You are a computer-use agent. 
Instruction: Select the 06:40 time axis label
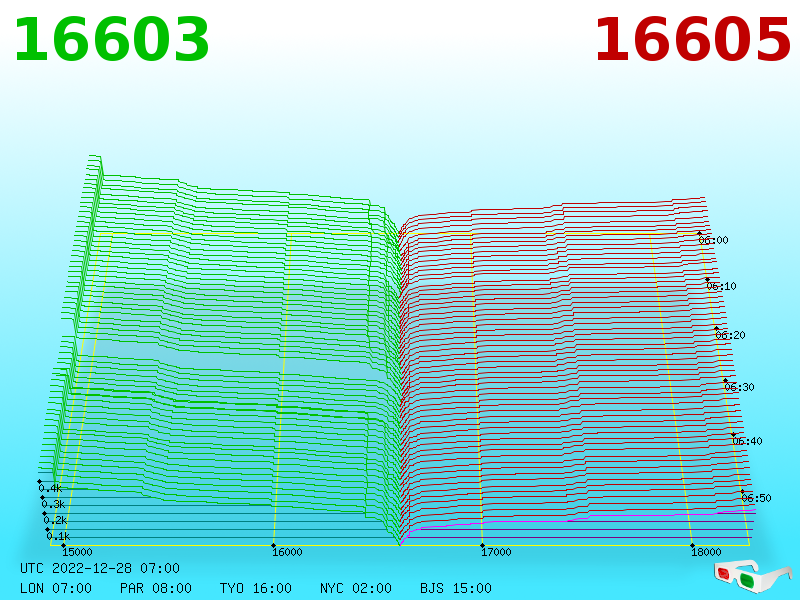747,441
